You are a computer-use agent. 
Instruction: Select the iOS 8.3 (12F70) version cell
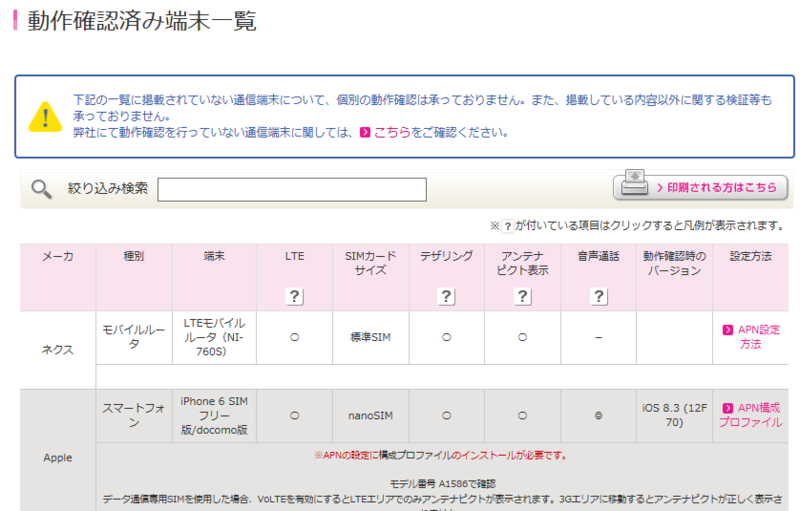(674, 415)
